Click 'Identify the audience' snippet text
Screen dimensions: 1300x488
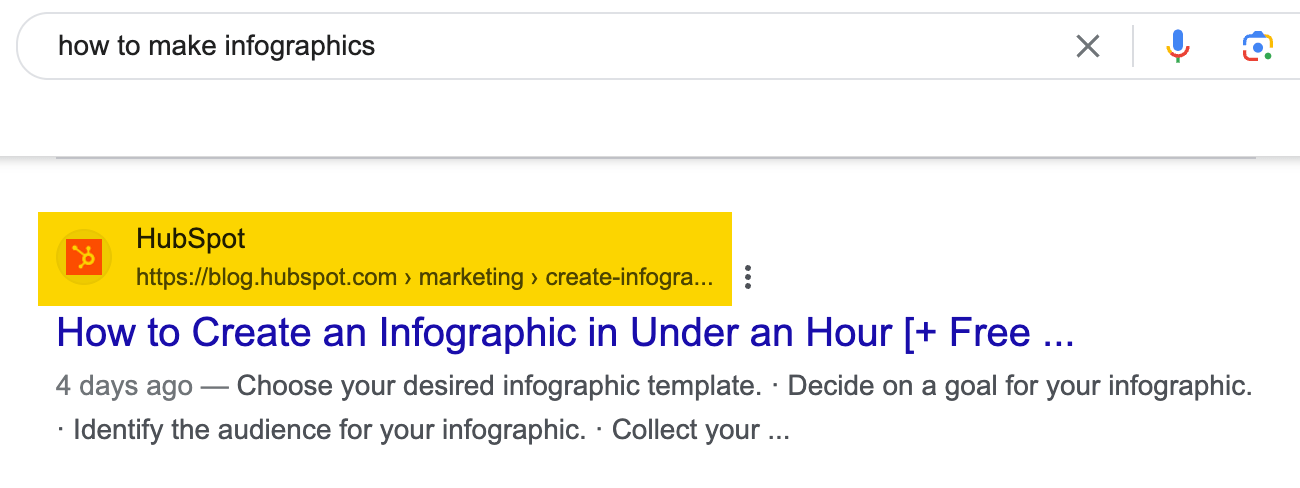click(329, 431)
